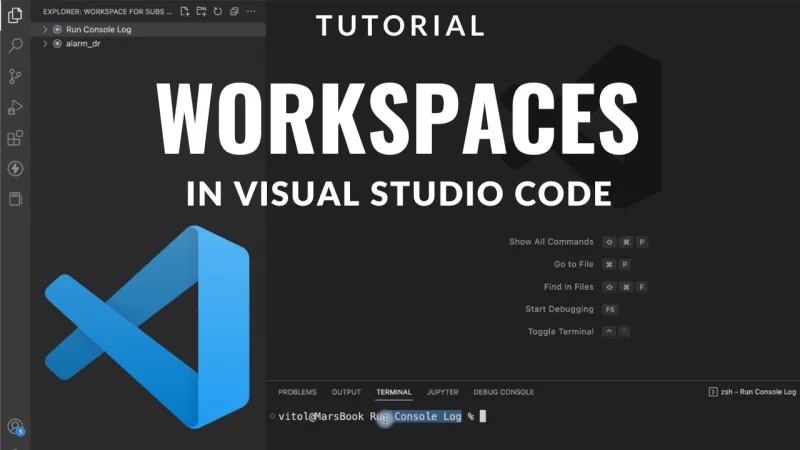
Task: Switch to the Jupyter panel tab
Action: [x=442, y=392]
